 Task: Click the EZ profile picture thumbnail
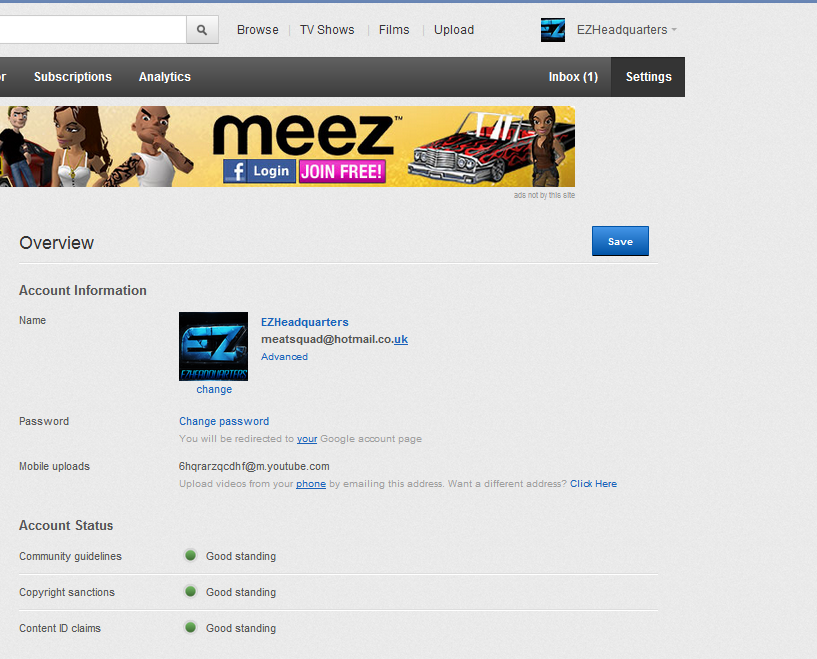[214, 346]
